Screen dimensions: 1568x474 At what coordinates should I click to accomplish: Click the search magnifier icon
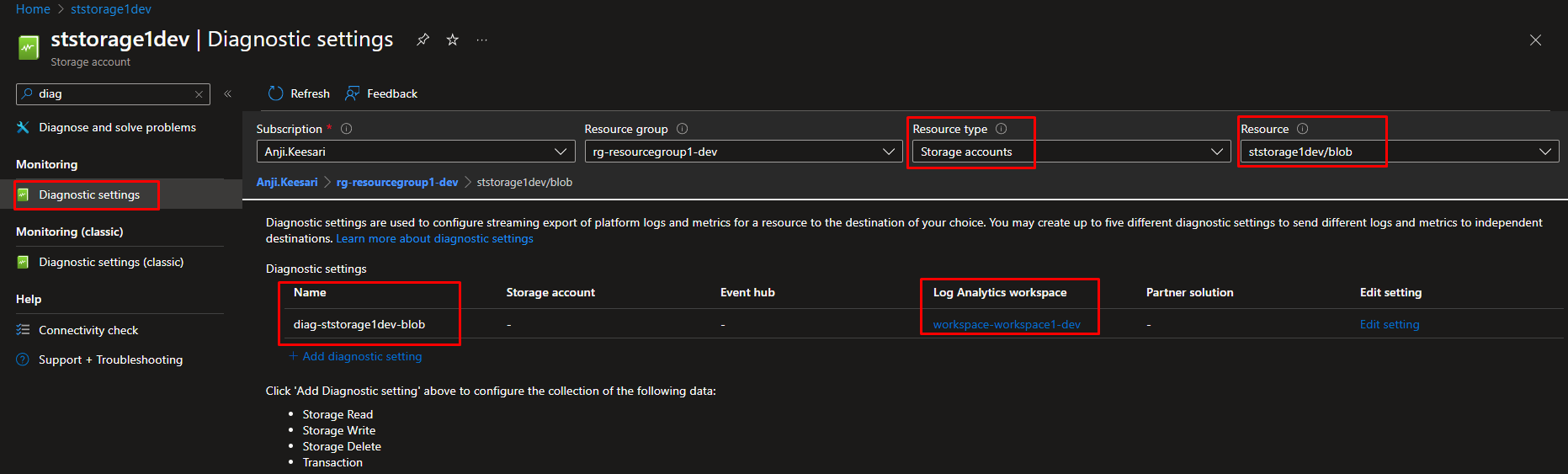pos(28,93)
